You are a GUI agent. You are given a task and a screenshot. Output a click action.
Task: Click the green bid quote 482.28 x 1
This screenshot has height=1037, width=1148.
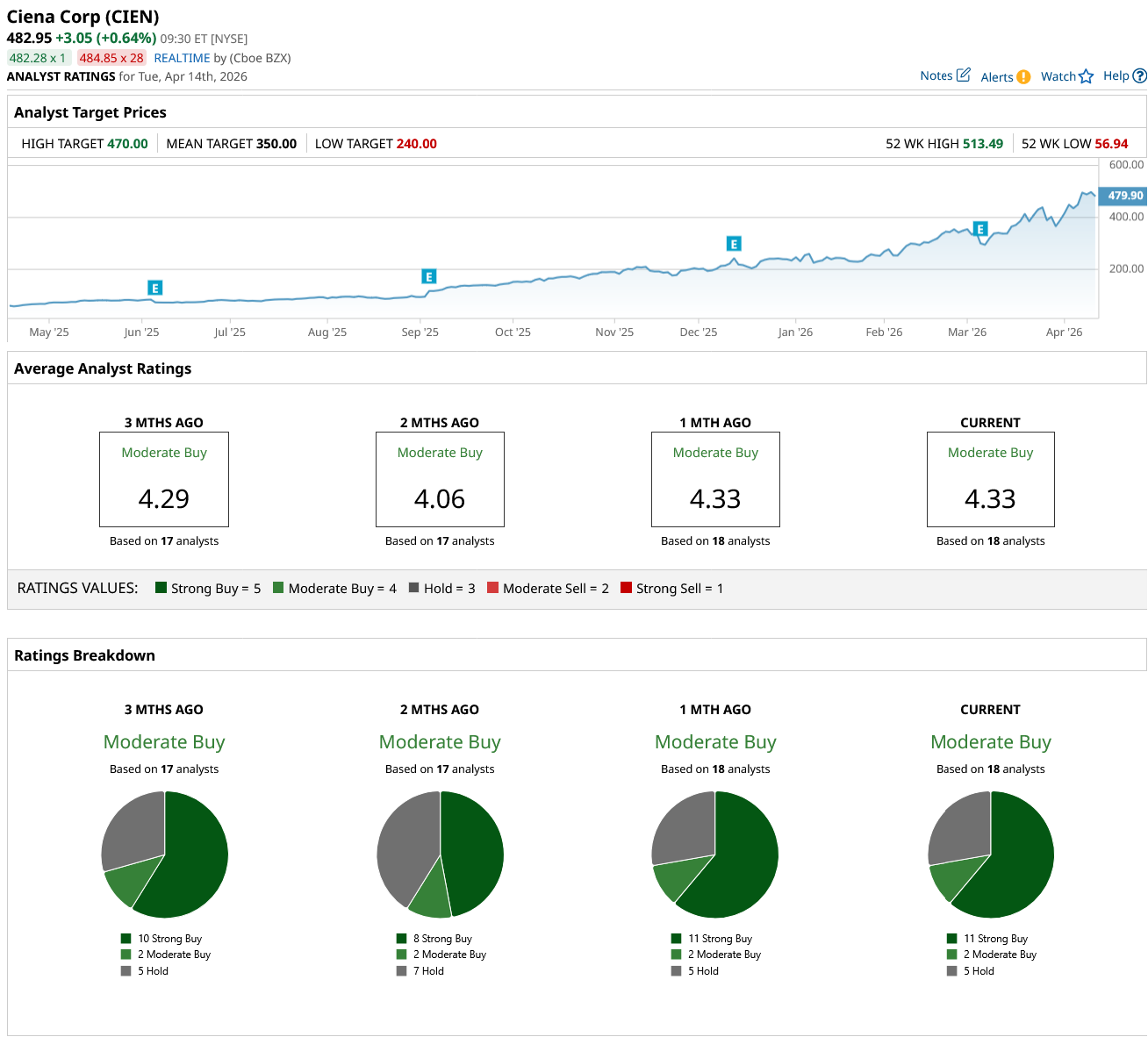coord(38,58)
